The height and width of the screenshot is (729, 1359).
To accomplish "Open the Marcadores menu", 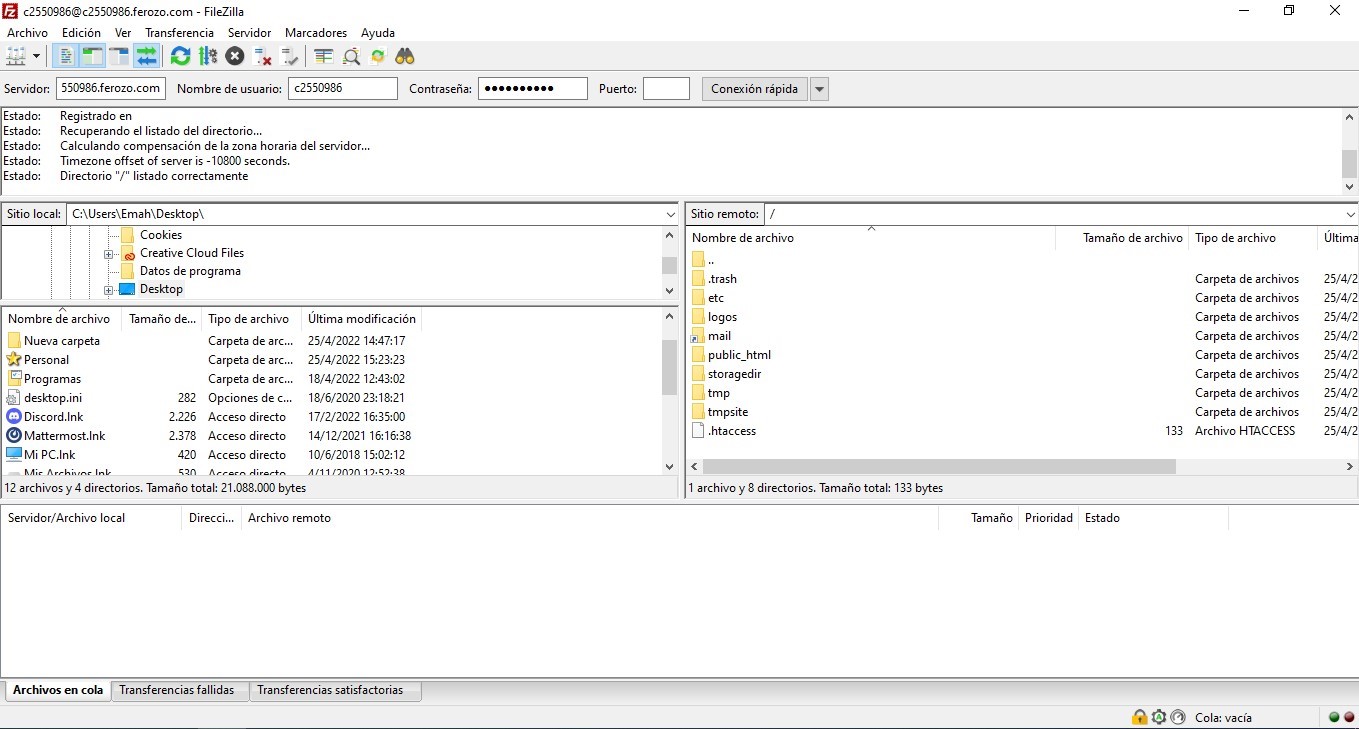I will pos(314,33).
